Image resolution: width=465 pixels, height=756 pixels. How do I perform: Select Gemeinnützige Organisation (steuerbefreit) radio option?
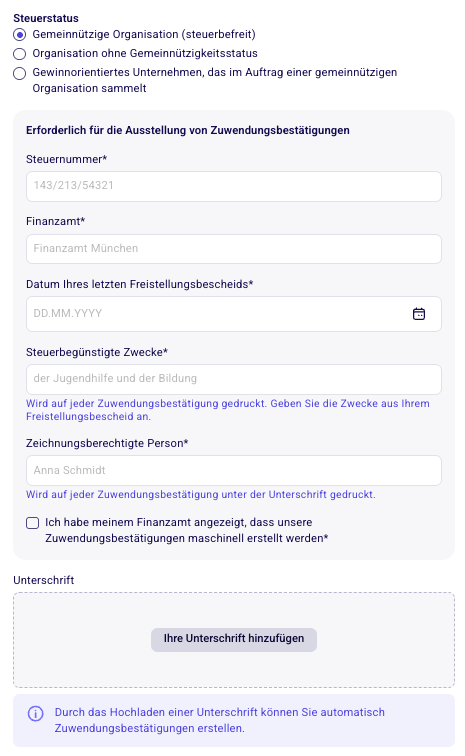(x=19, y=35)
